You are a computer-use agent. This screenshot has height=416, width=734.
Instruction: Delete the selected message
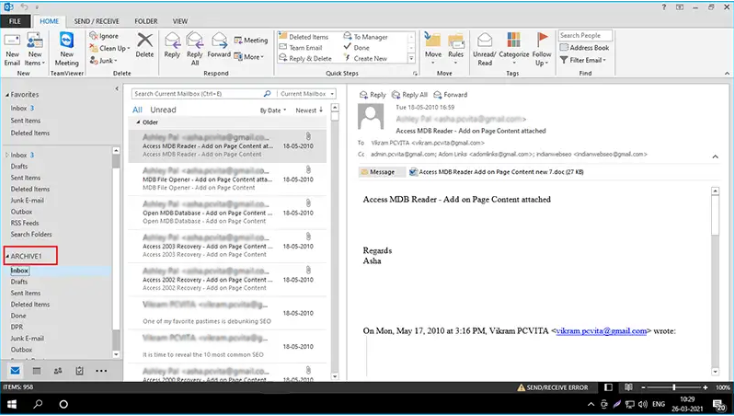coord(145,45)
